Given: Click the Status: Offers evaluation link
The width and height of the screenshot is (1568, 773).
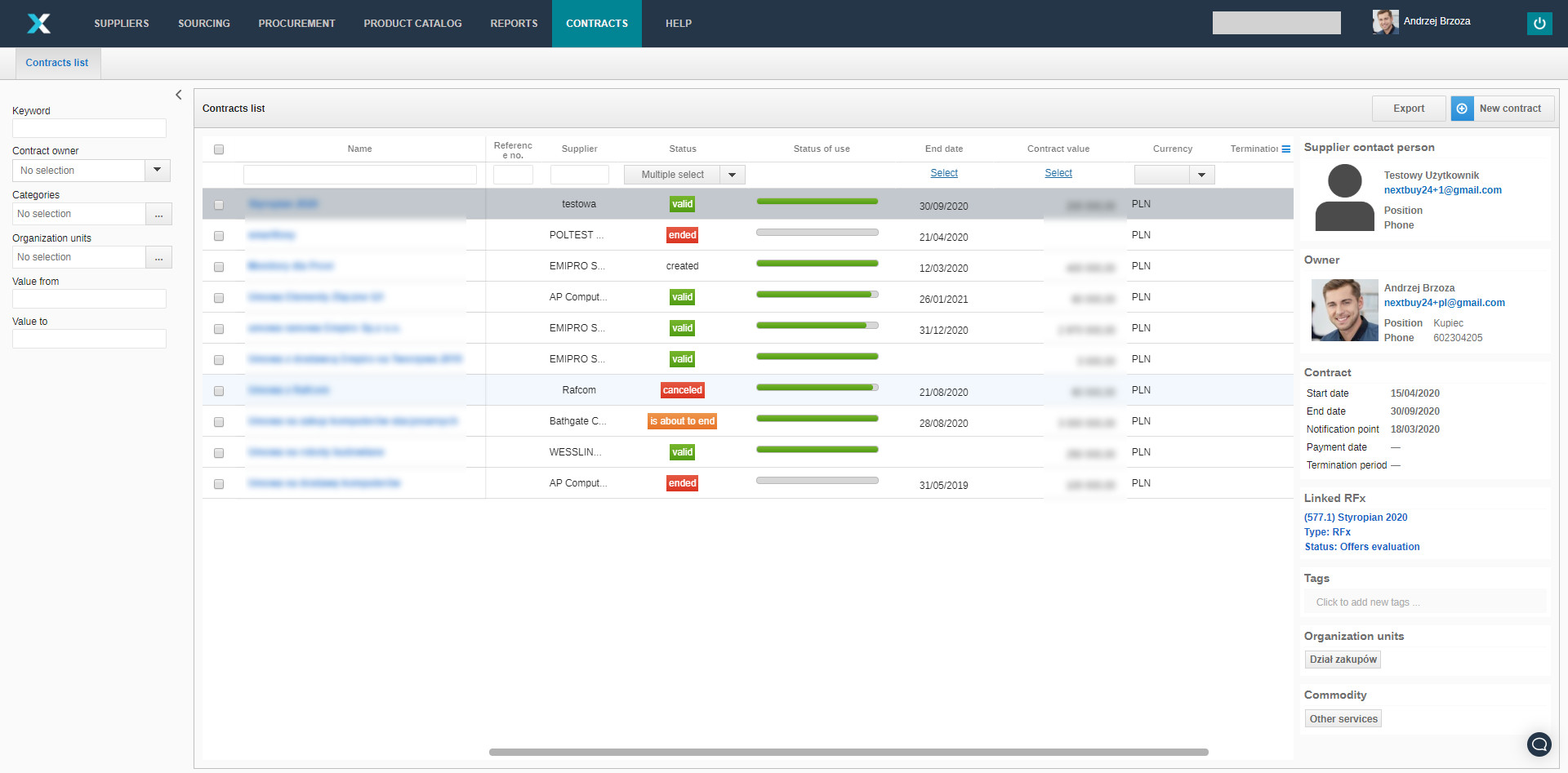Looking at the screenshot, I should tap(1362, 547).
